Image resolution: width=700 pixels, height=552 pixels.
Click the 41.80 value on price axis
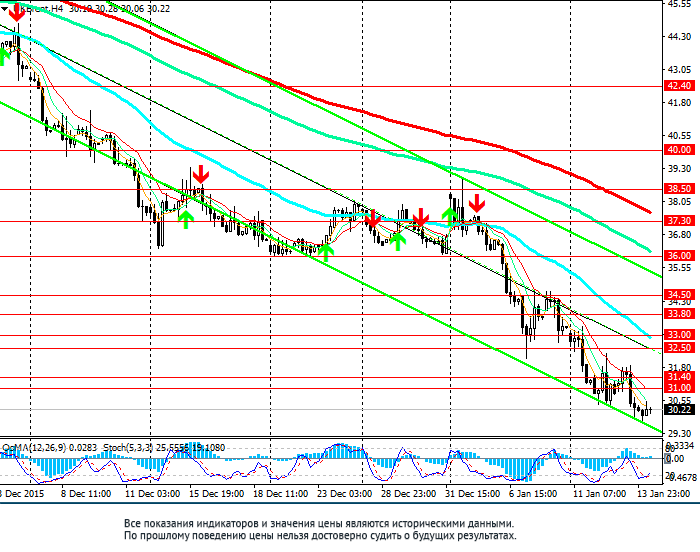click(x=679, y=103)
